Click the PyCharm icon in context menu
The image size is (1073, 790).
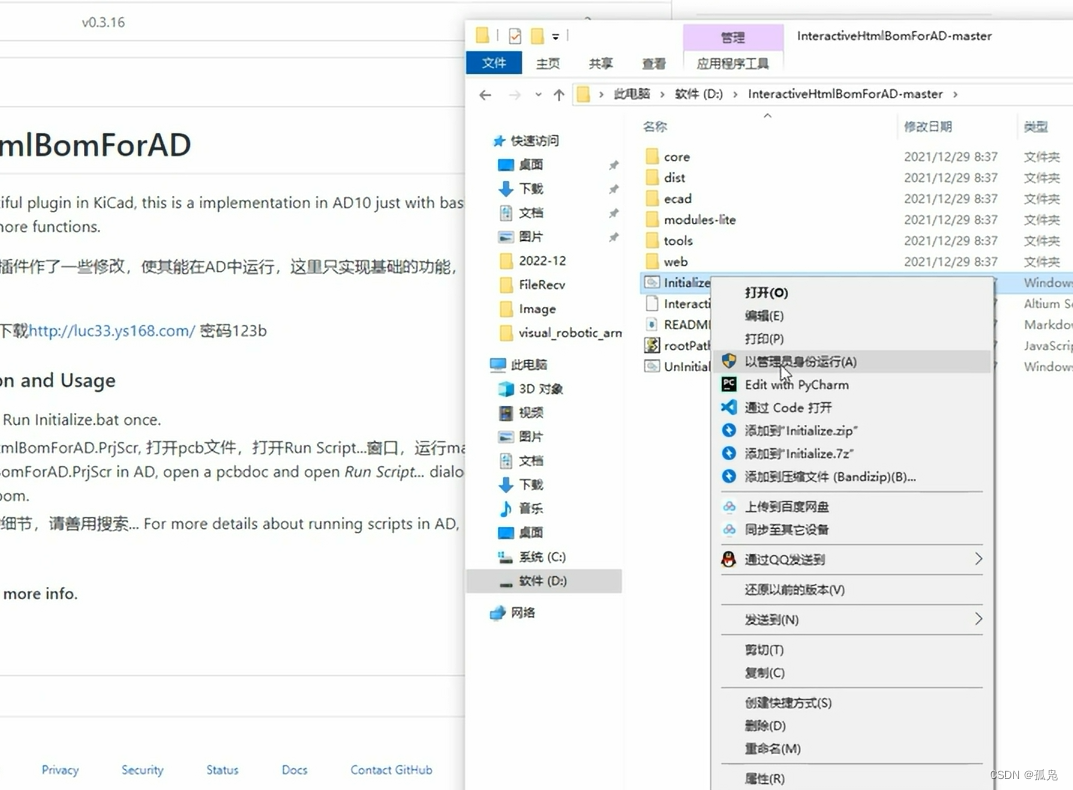click(x=729, y=385)
